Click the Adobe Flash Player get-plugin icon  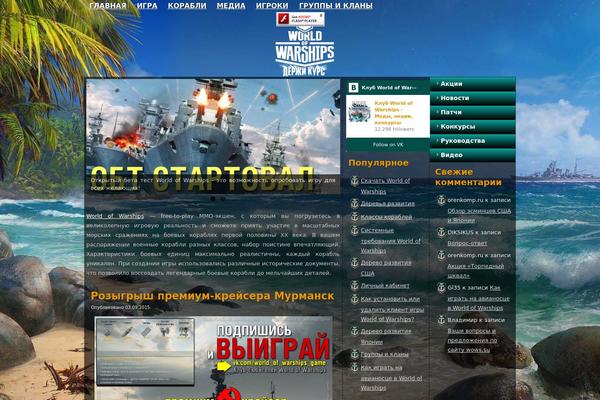point(300,19)
